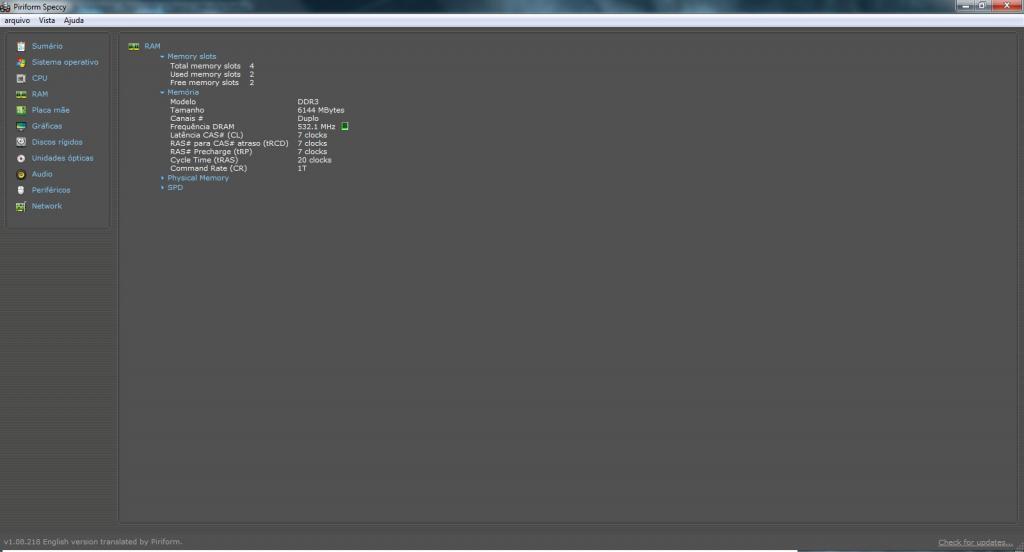This screenshot has height=552, width=1024.
Task: Click the Modelo label
Action: pos(183,102)
